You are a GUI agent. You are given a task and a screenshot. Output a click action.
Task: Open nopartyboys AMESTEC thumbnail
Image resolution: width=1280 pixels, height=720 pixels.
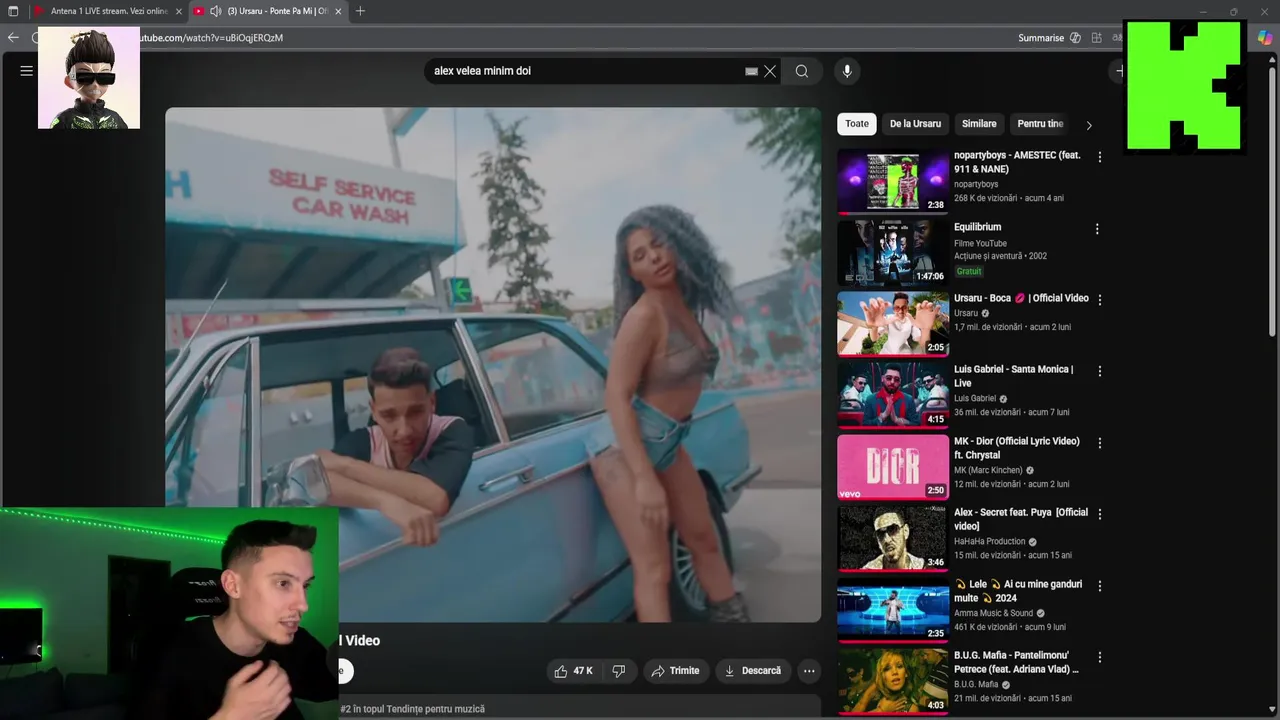click(x=893, y=181)
